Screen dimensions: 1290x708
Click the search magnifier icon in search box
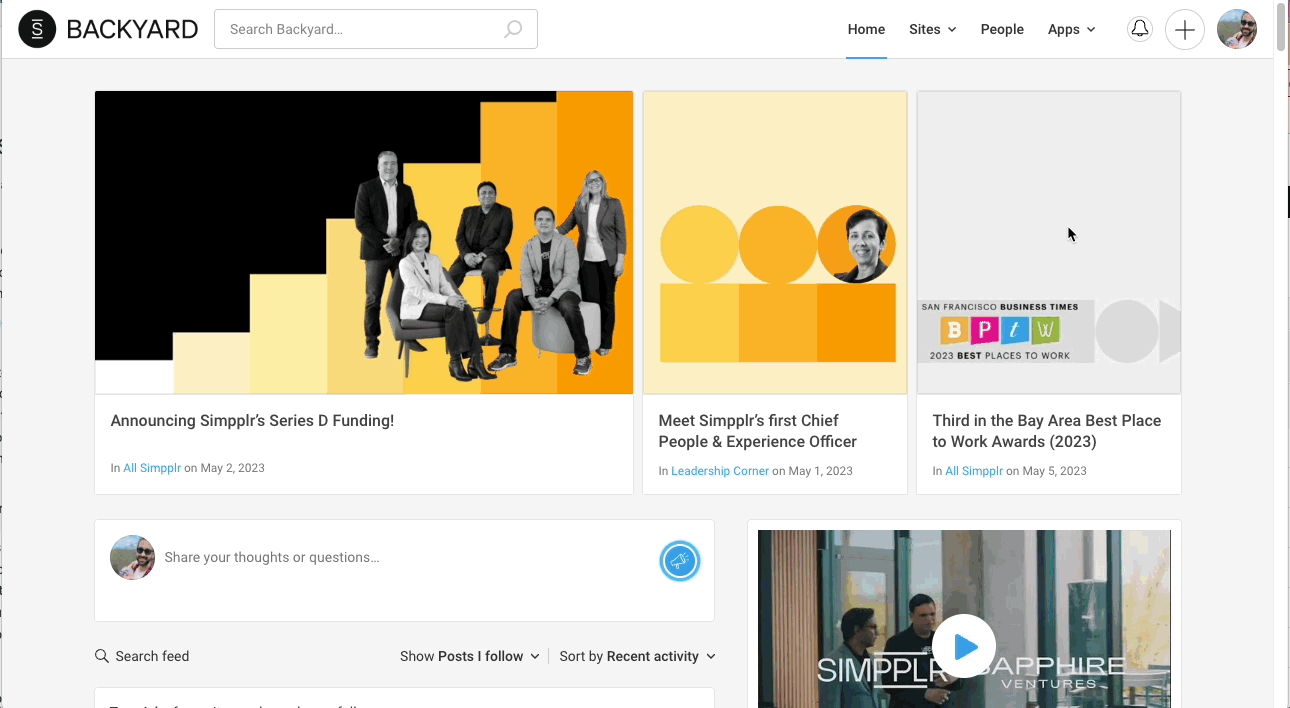click(x=513, y=29)
